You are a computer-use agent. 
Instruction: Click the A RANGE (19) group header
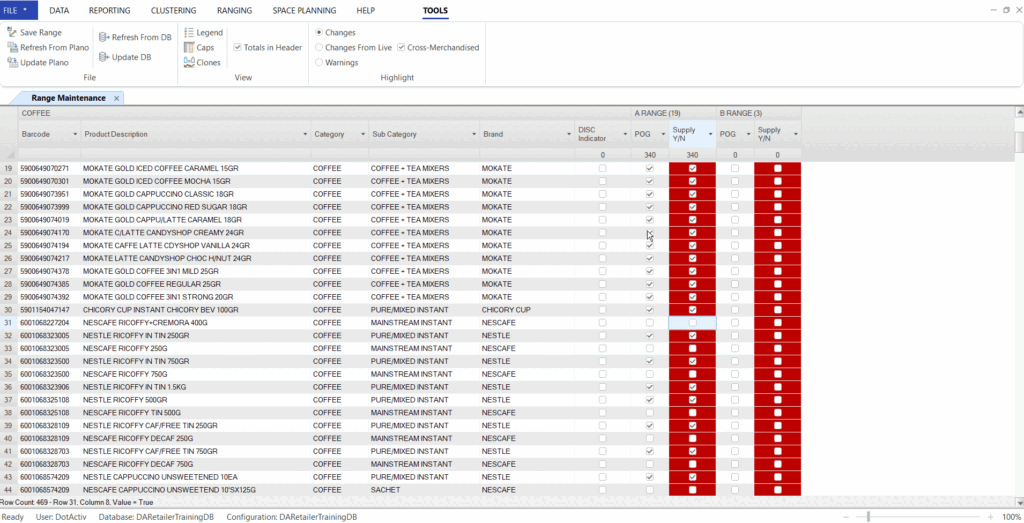673,113
